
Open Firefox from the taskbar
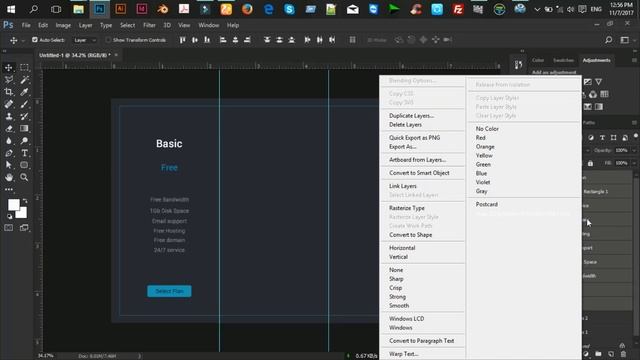247,9
